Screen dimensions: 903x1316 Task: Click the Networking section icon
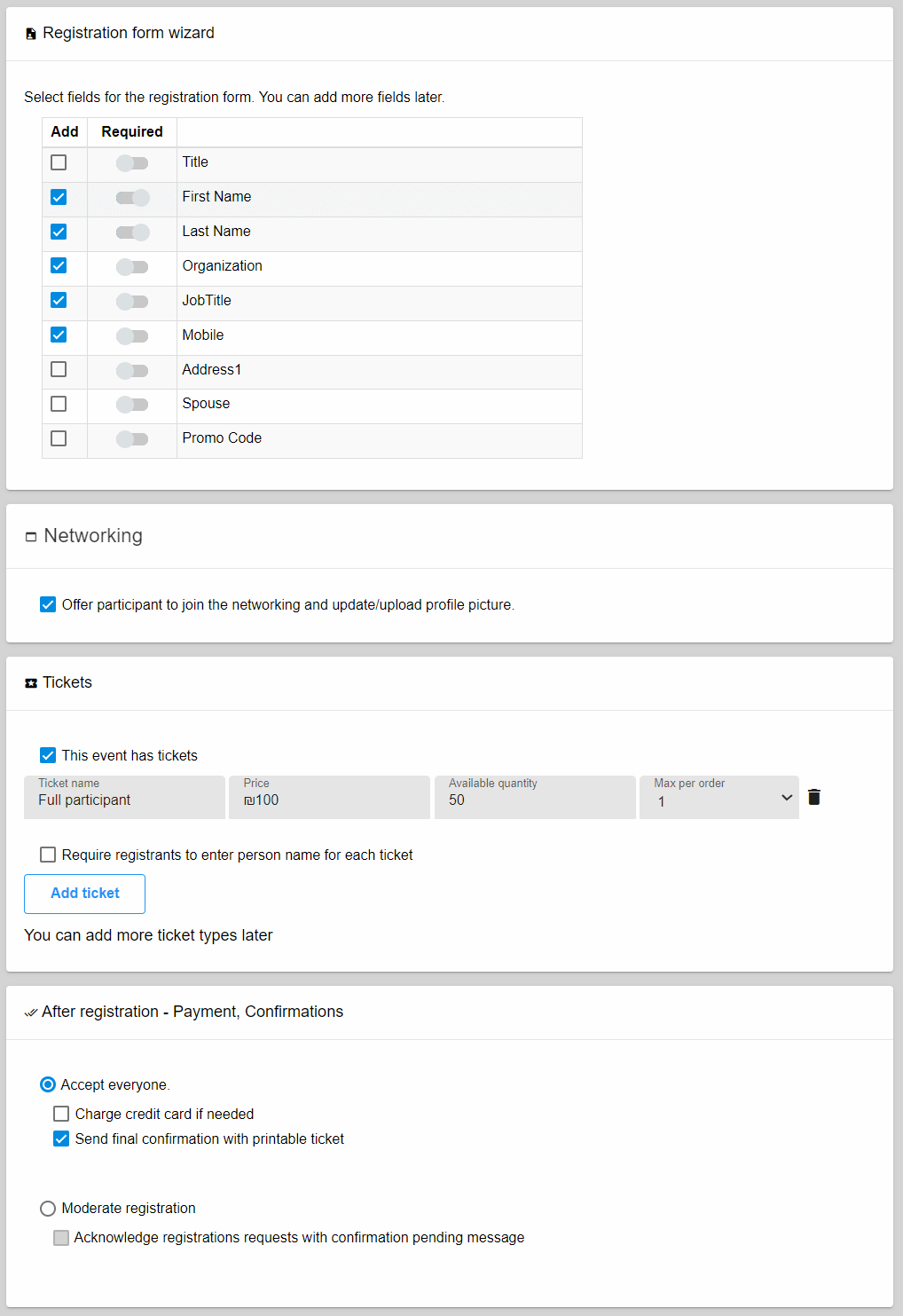31,537
